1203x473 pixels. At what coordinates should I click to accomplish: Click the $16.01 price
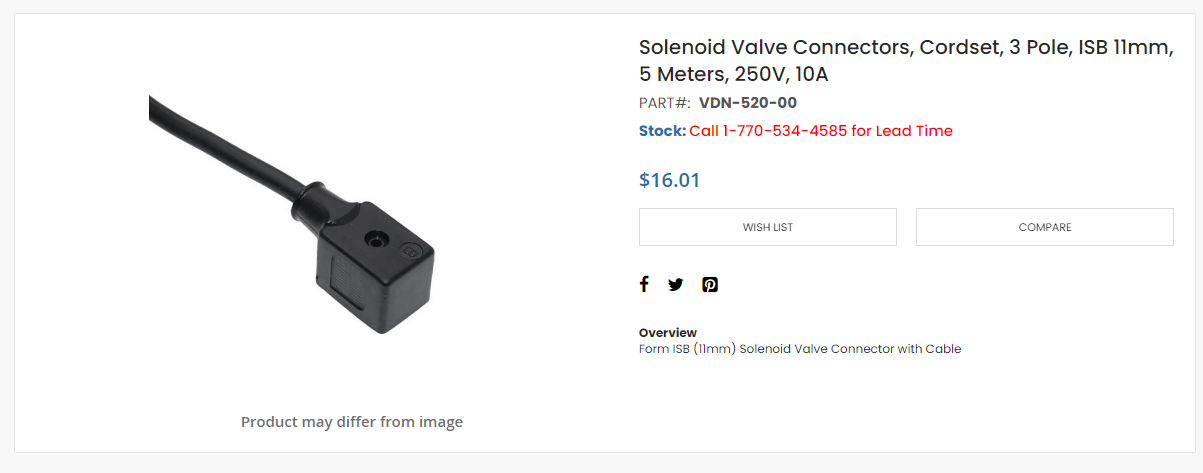tap(669, 180)
